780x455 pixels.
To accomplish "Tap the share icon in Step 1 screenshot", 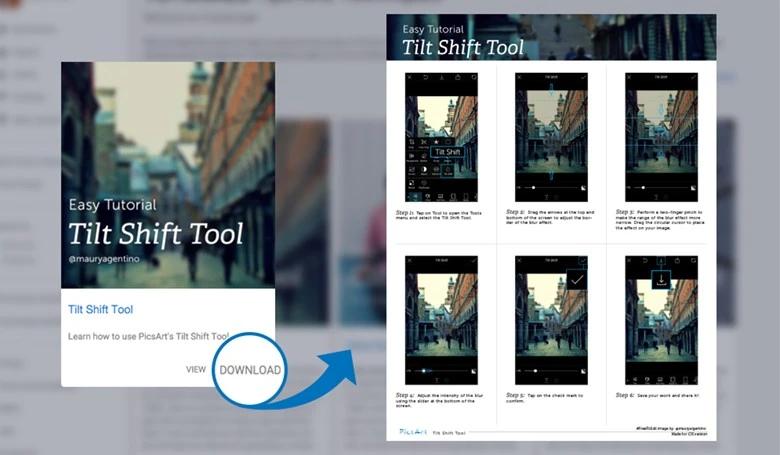I will (458, 78).
